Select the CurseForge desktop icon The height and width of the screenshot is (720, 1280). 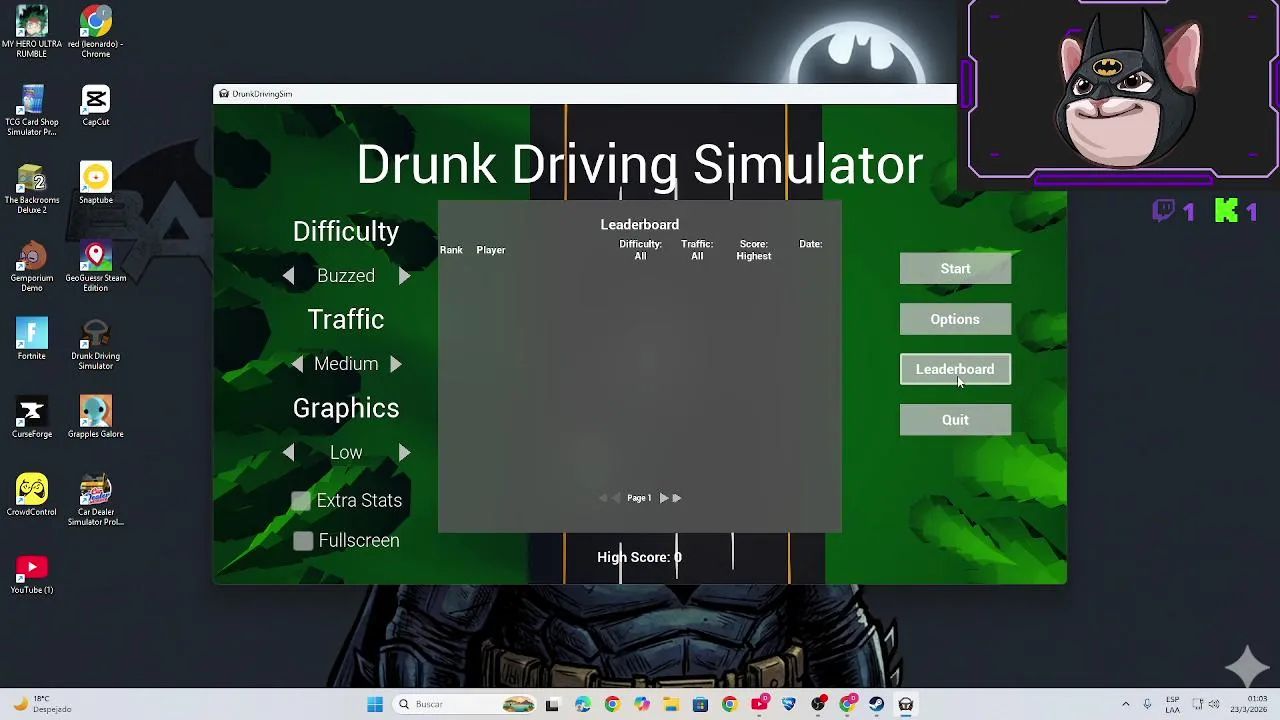(x=31, y=418)
